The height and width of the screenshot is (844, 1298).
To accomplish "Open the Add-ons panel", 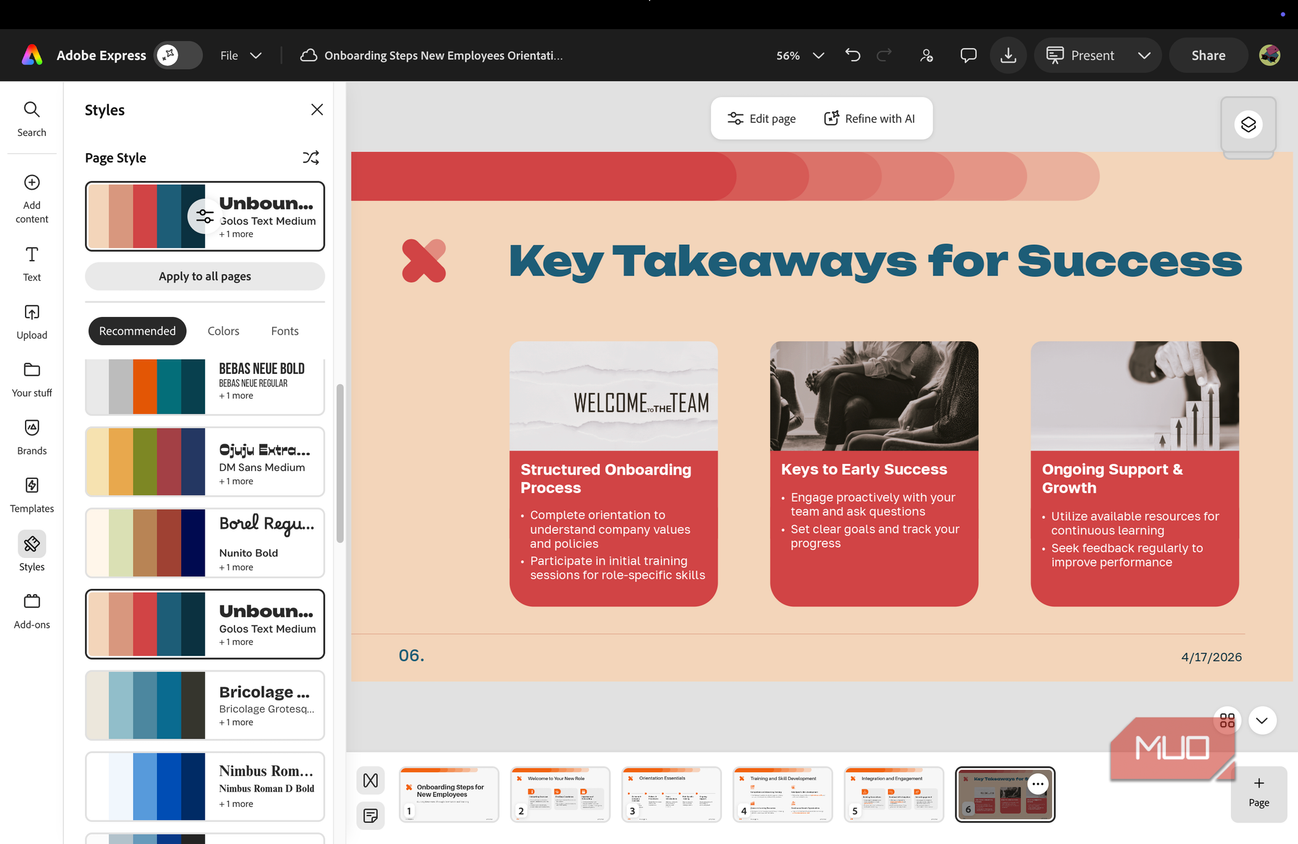I will tap(32, 612).
